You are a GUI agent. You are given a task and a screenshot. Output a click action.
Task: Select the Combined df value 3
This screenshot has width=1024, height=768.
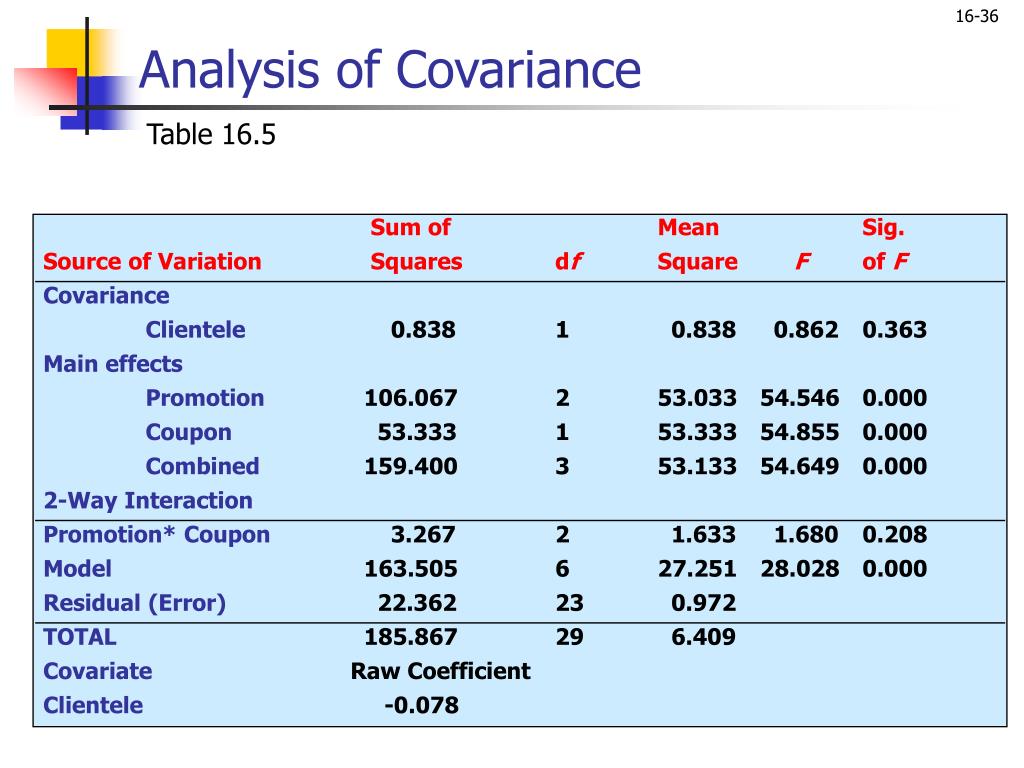coord(562,466)
